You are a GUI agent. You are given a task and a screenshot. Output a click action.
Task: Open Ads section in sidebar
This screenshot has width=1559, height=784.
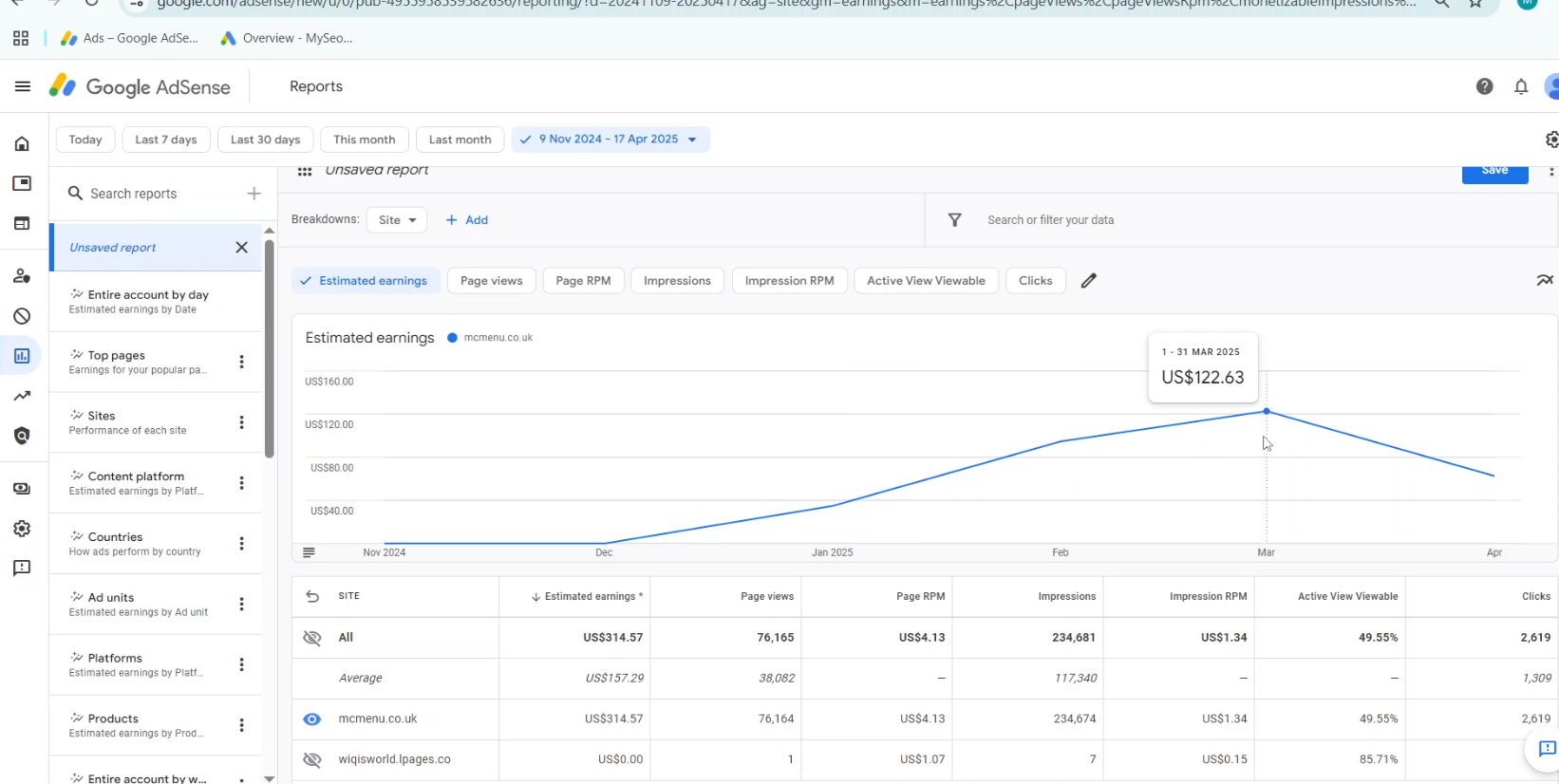tap(22, 183)
